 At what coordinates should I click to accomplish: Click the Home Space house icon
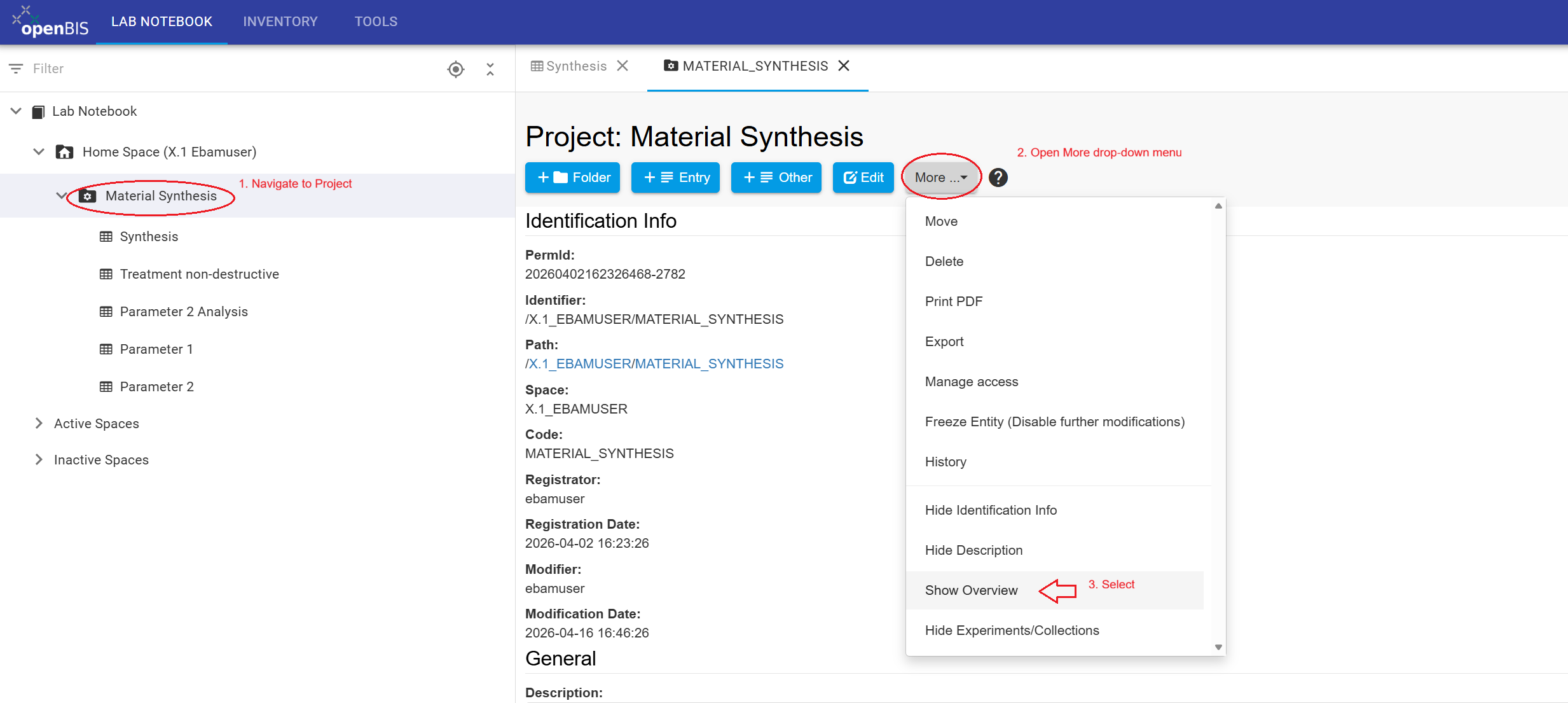(64, 152)
